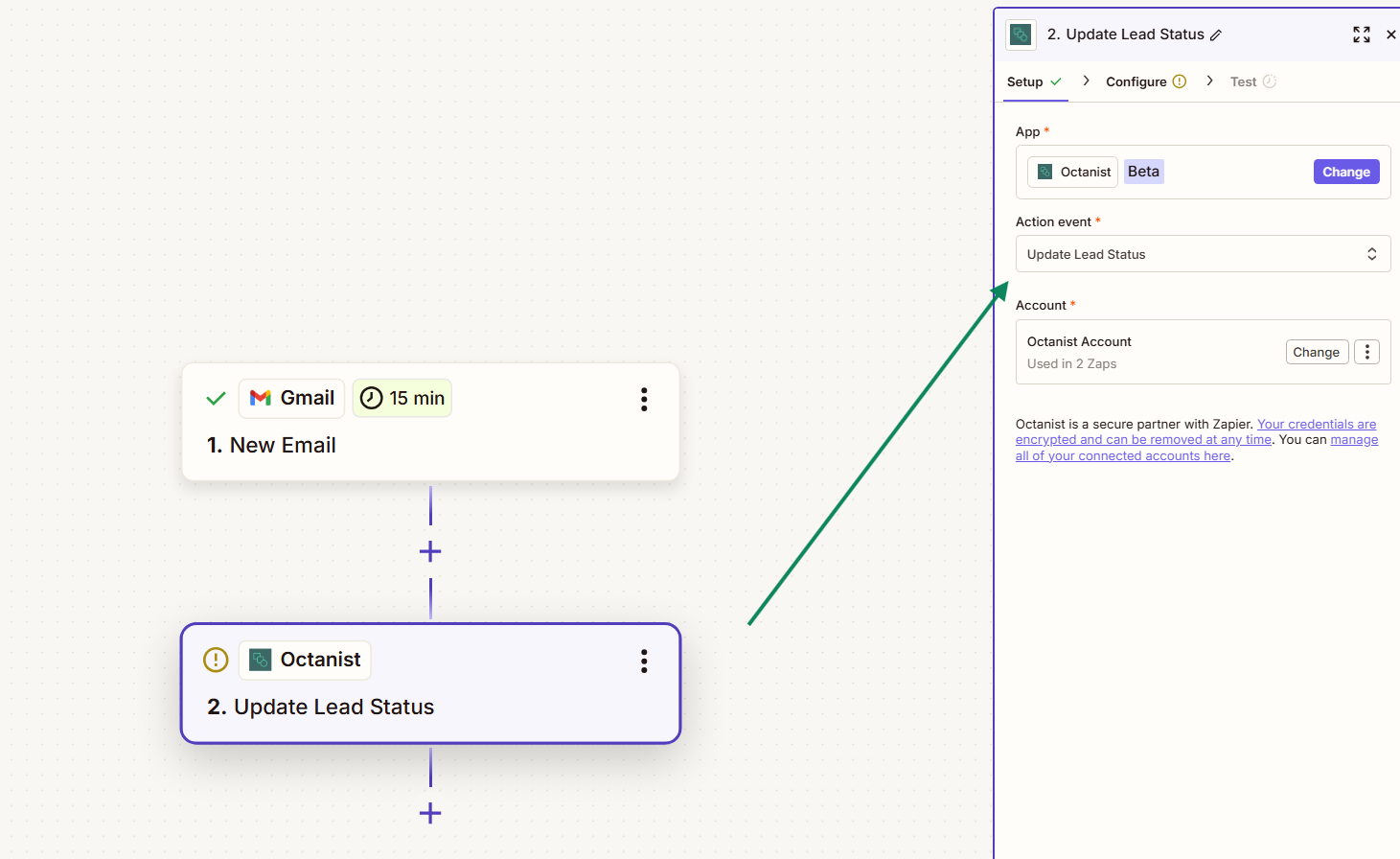Screen dimensions: 1400x859
Task: Switch to the Test tab
Action: point(1241,81)
